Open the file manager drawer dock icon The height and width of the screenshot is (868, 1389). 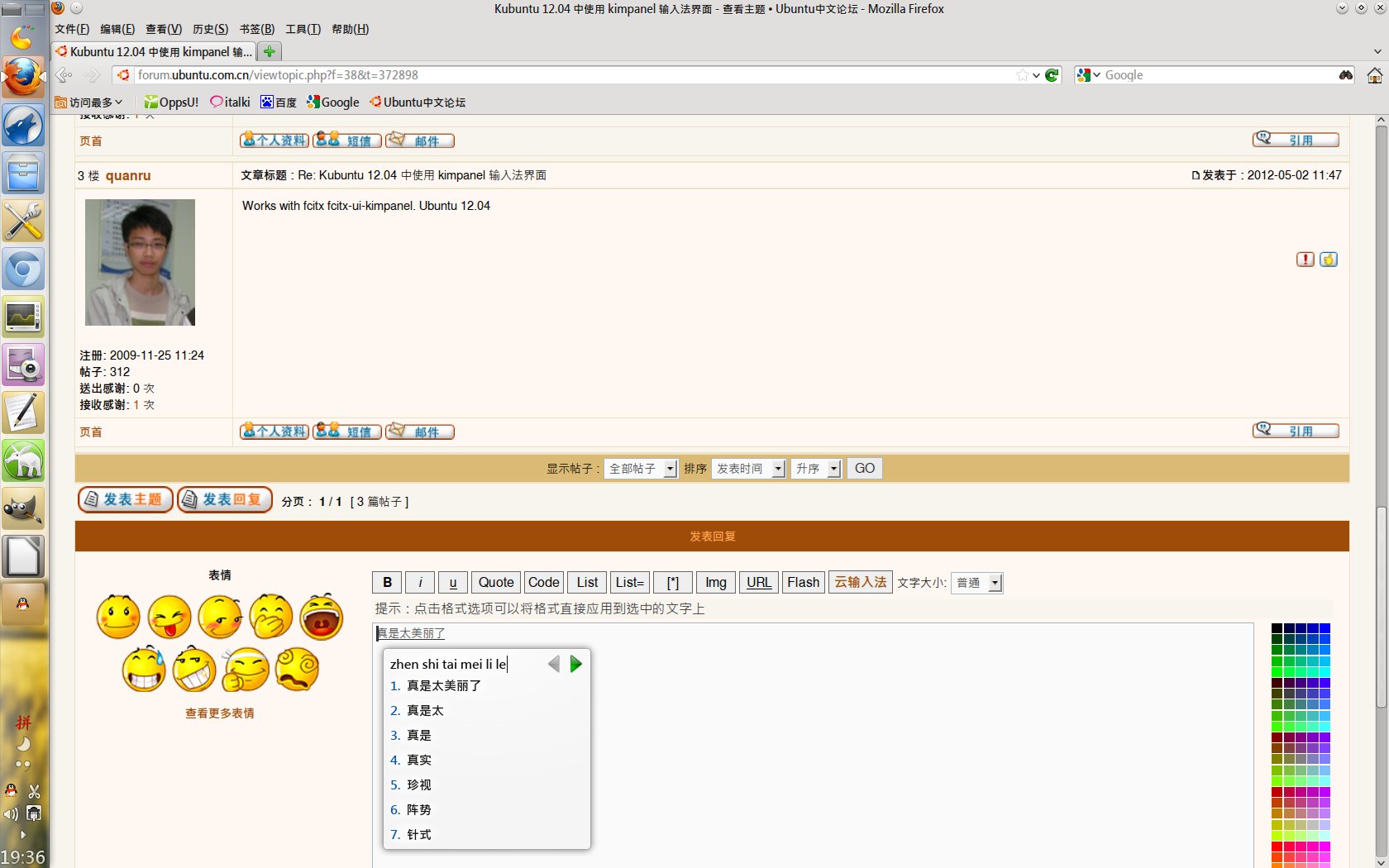click(x=23, y=174)
